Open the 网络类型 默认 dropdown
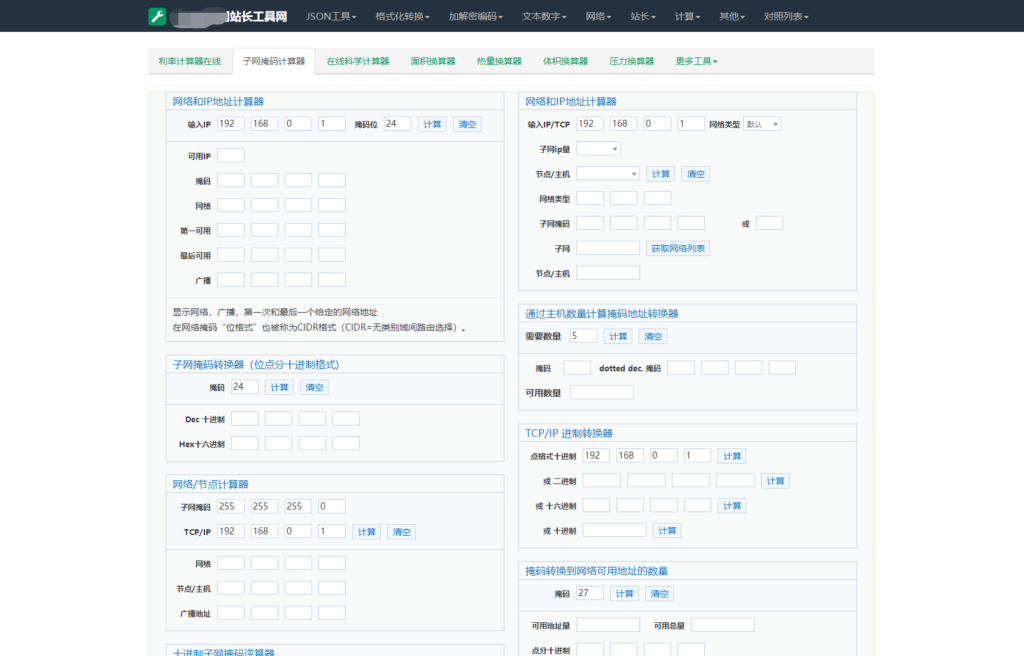Screen dimensions: 1024x656 pyautogui.click(x=762, y=124)
